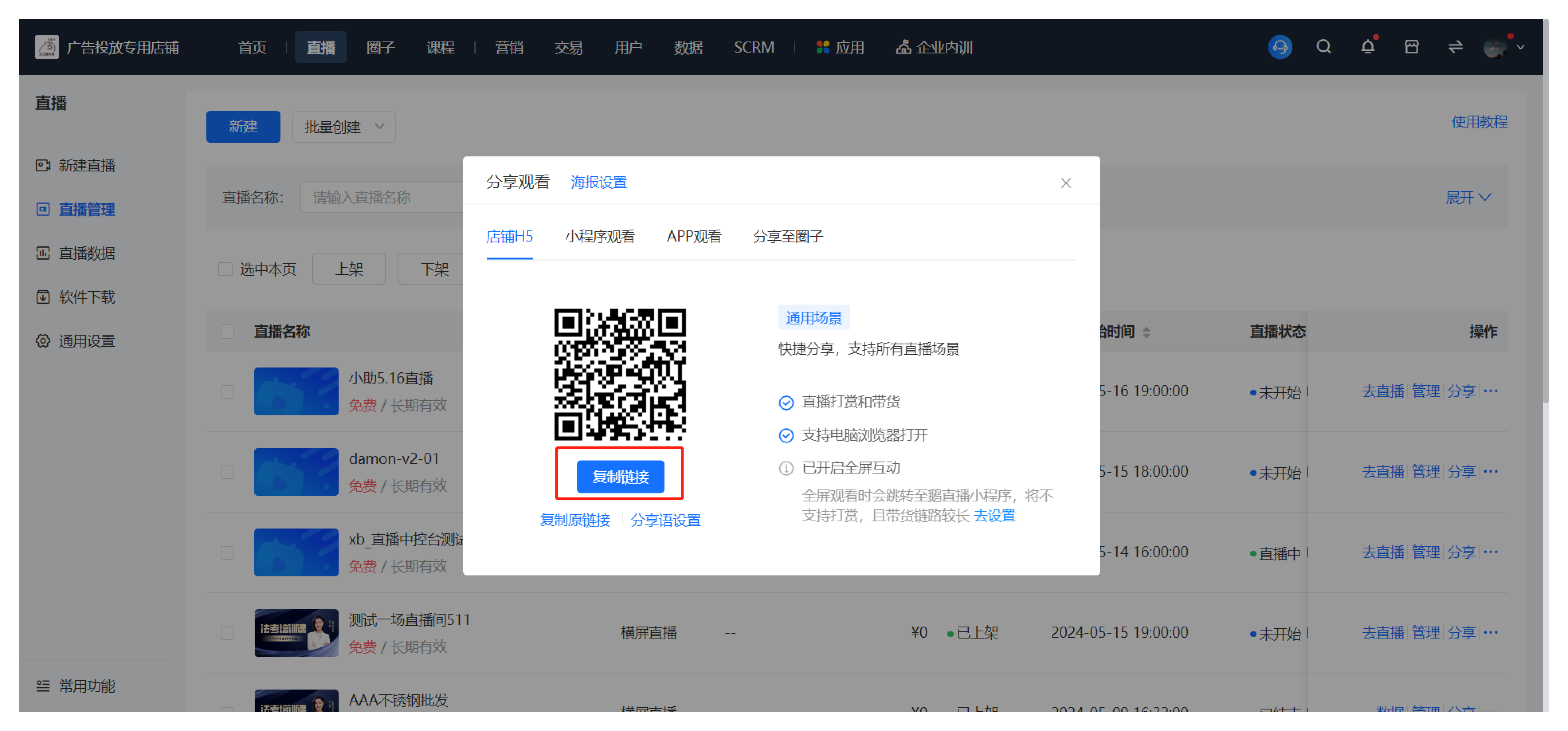This screenshot has height=731, width=1568.
Task: Open the 数据 top menu
Action: click(x=688, y=47)
